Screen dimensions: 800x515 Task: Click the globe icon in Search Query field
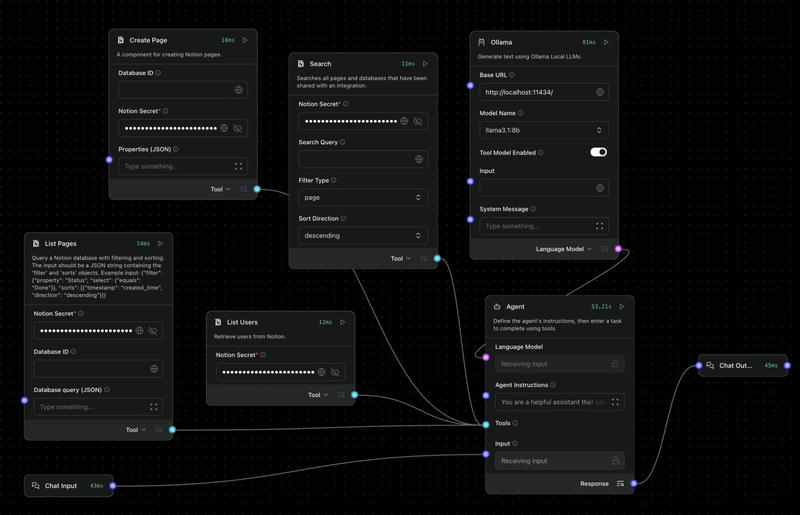click(419, 159)
